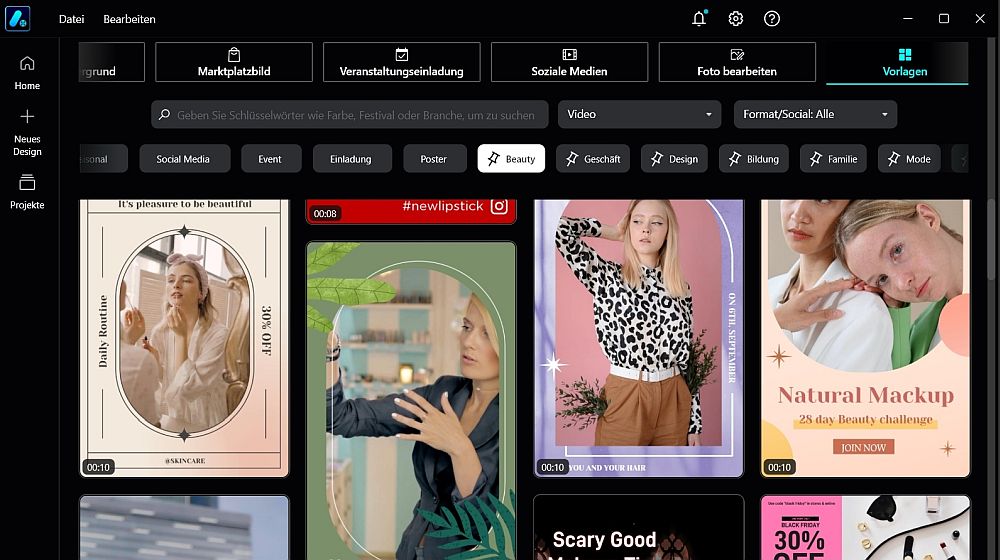Toggle the Geschäft category chip
The image size is (1000, 560).
pos(593,159)
